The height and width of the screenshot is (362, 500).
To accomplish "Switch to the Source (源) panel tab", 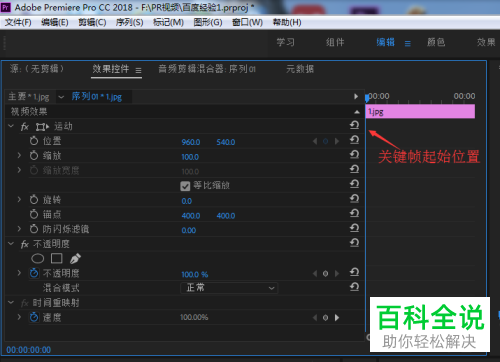I will [37, 69].
